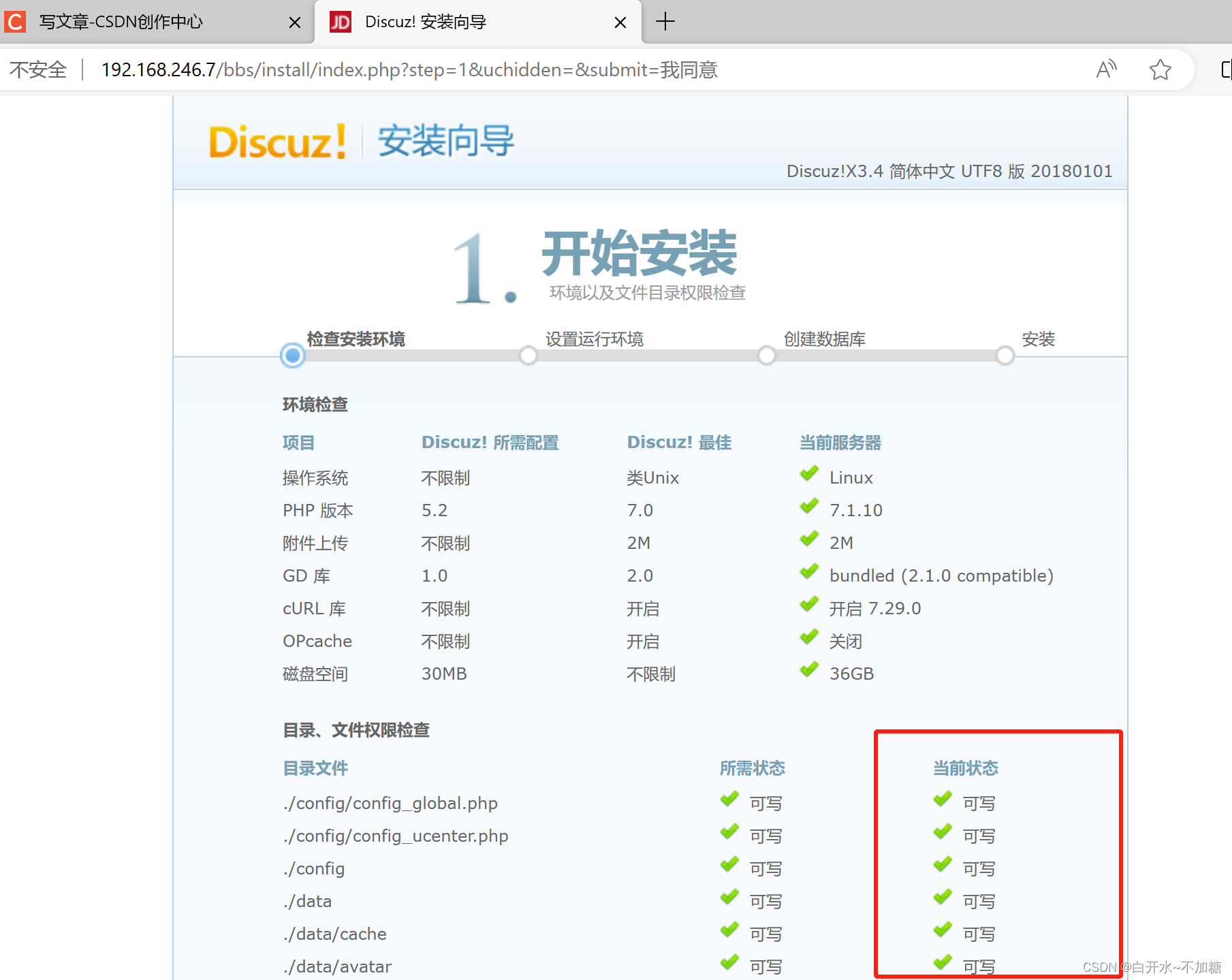Click the 安装 step circle on the progress bar
This screenshot has width=1232, height=980.
[x=1005, y=355]
